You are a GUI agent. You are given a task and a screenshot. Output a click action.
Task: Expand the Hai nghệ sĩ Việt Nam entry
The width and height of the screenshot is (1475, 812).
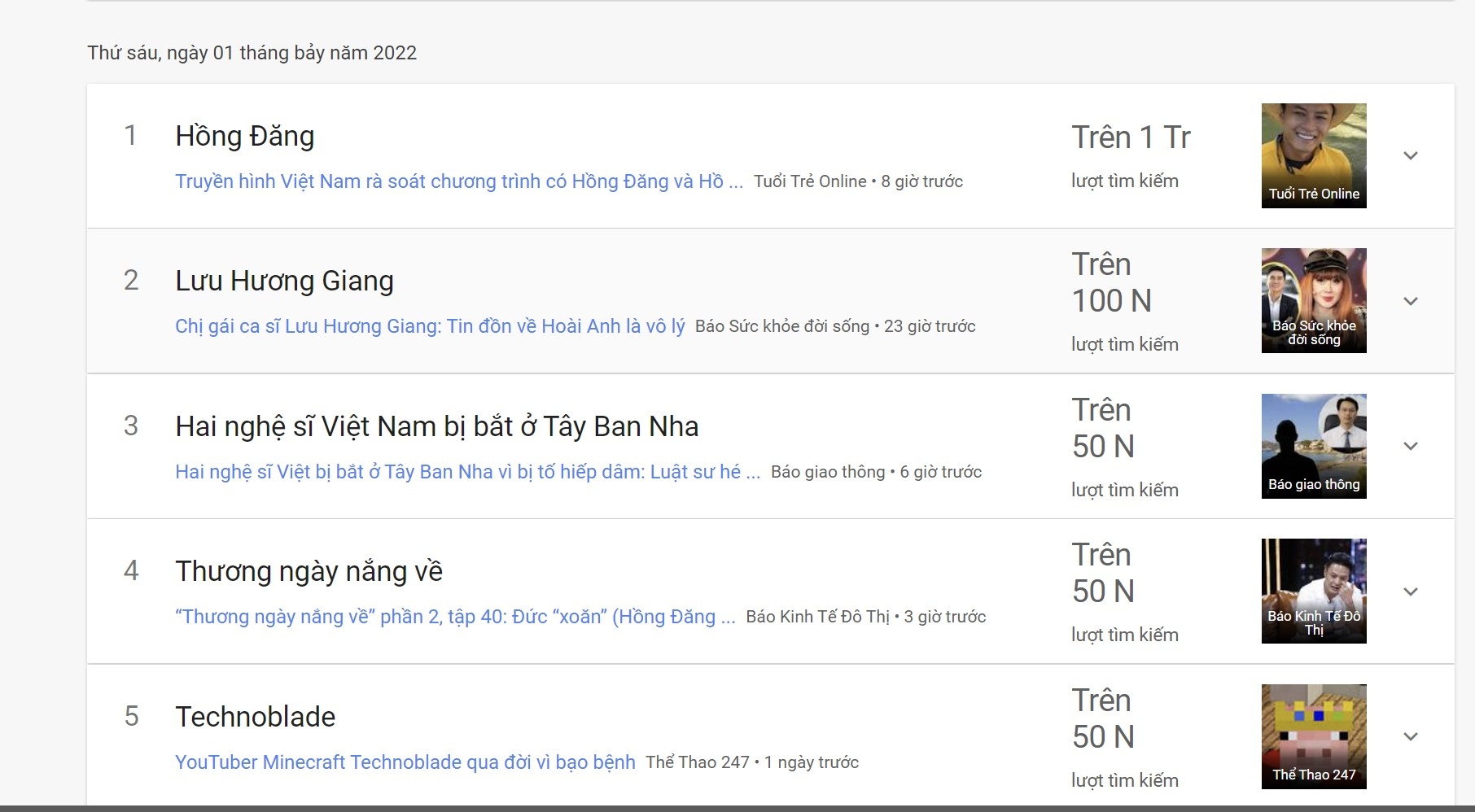[1412, 446]
